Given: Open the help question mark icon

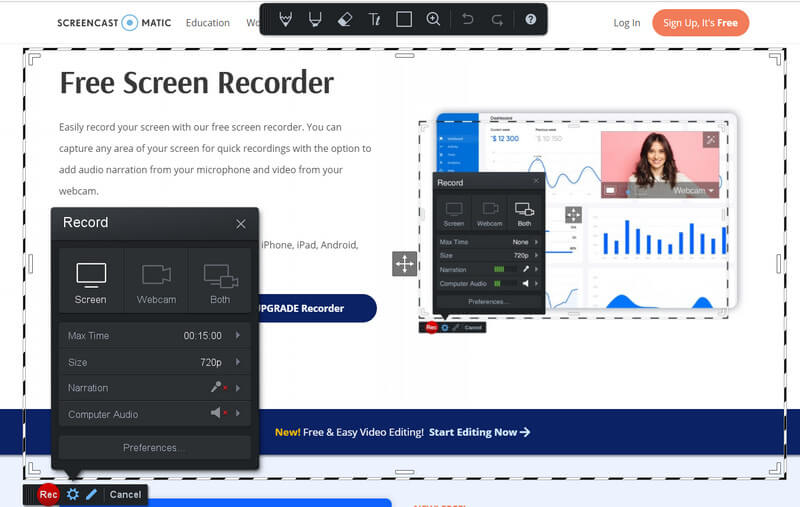Looking at the screenshot, I should (x=531, y=19).
